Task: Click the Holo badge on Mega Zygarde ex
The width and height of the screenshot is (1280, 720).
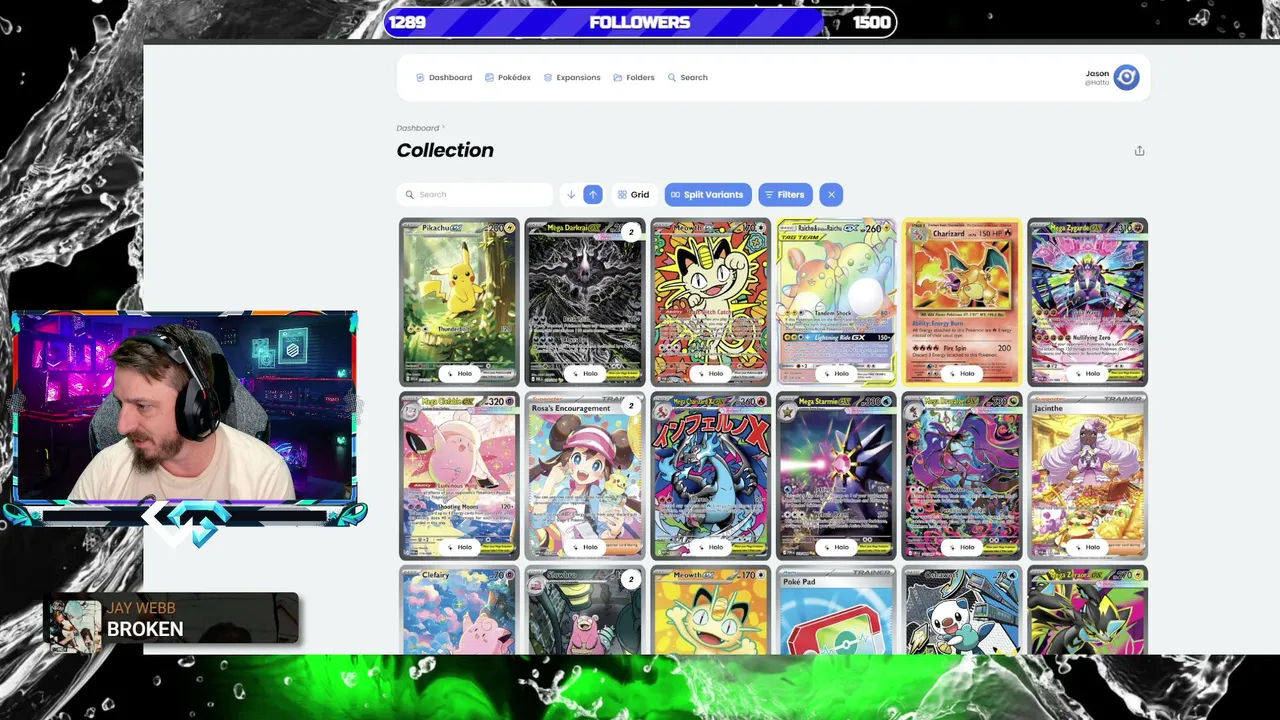Action: (1088, 373)
